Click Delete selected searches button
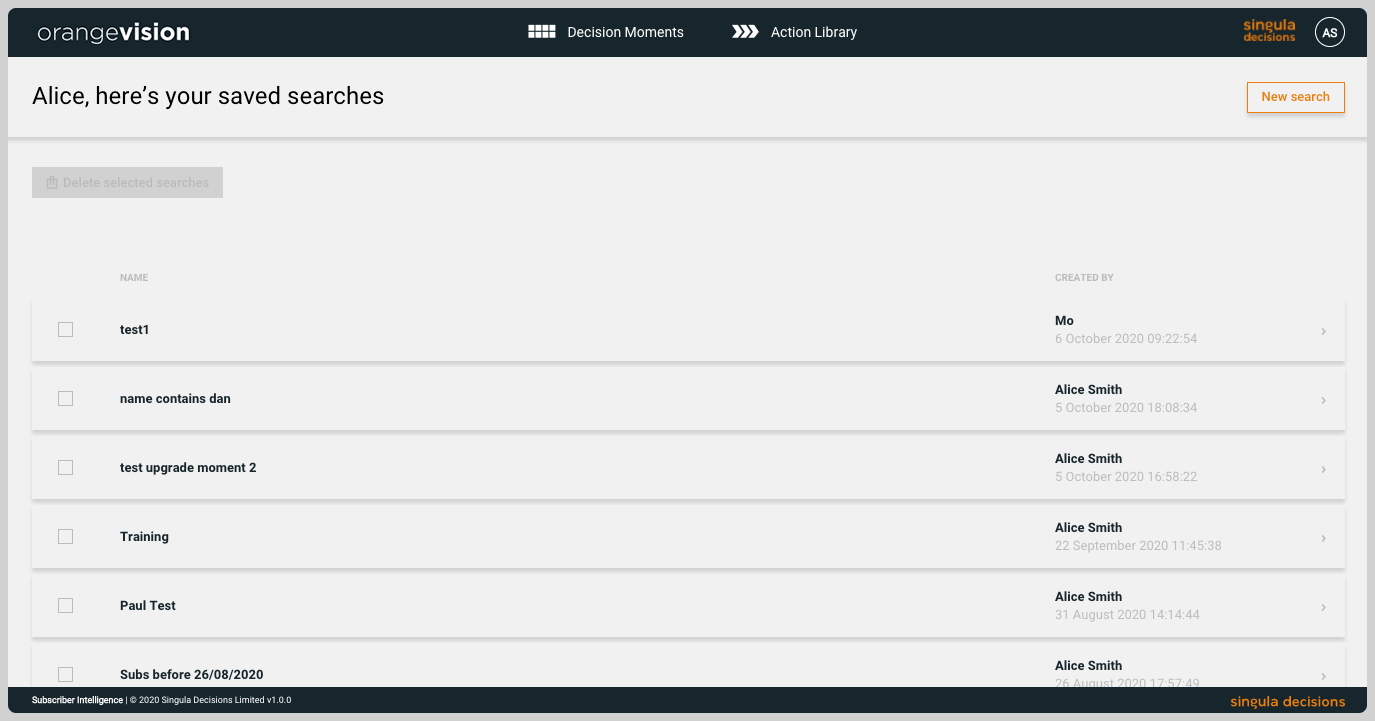The image size is (1375, 721). (x=127, y=183)
